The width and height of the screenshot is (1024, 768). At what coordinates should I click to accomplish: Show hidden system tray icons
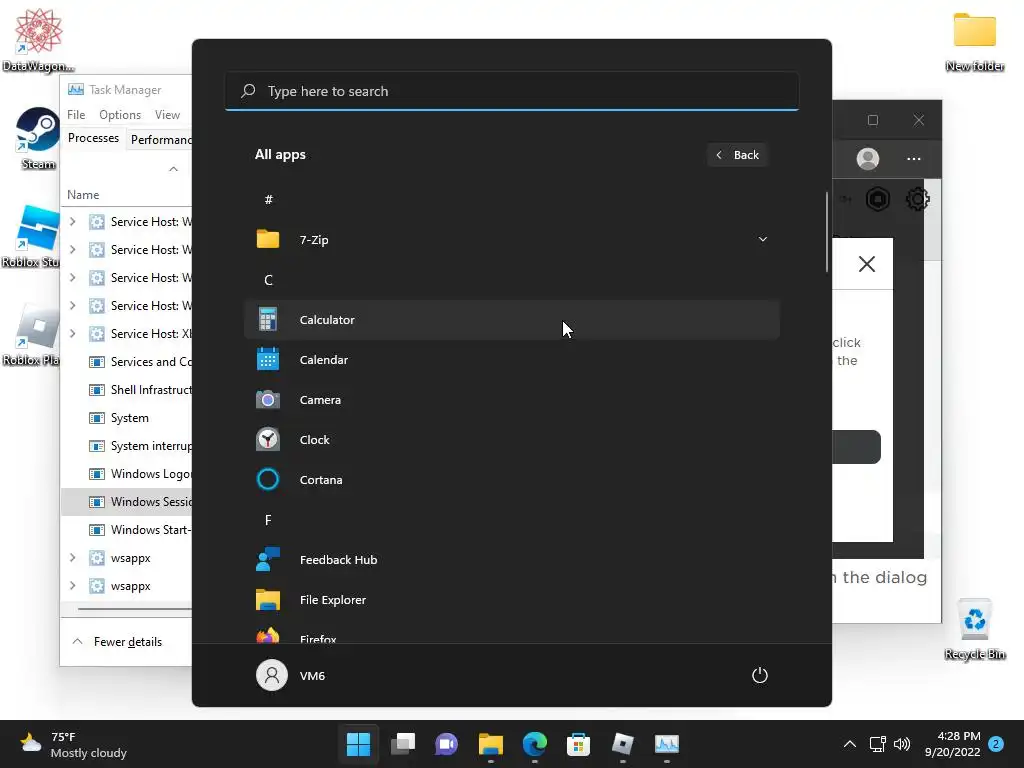pyautogui.click(x=850, y=744)
